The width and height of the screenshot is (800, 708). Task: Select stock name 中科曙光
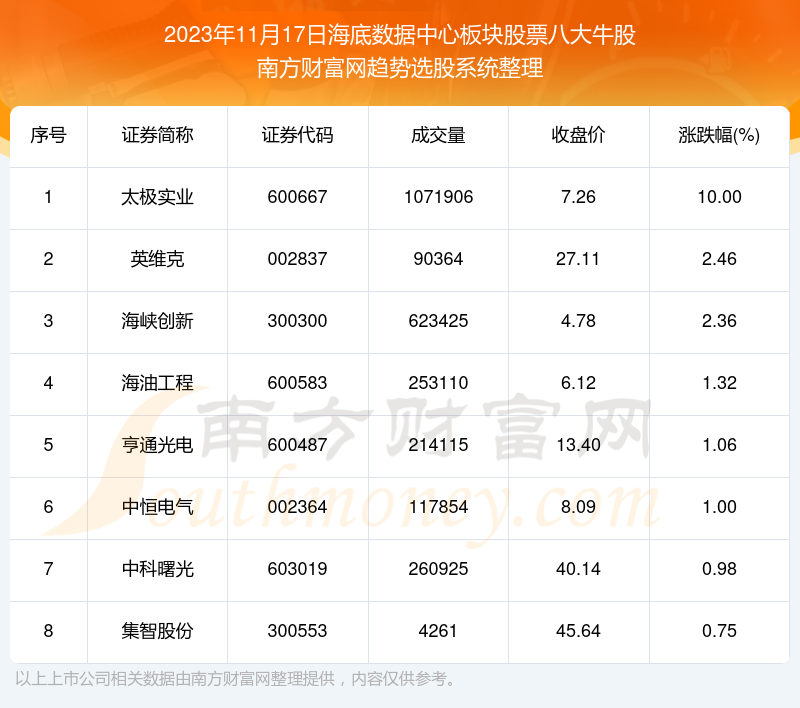[x=157, y=569]
